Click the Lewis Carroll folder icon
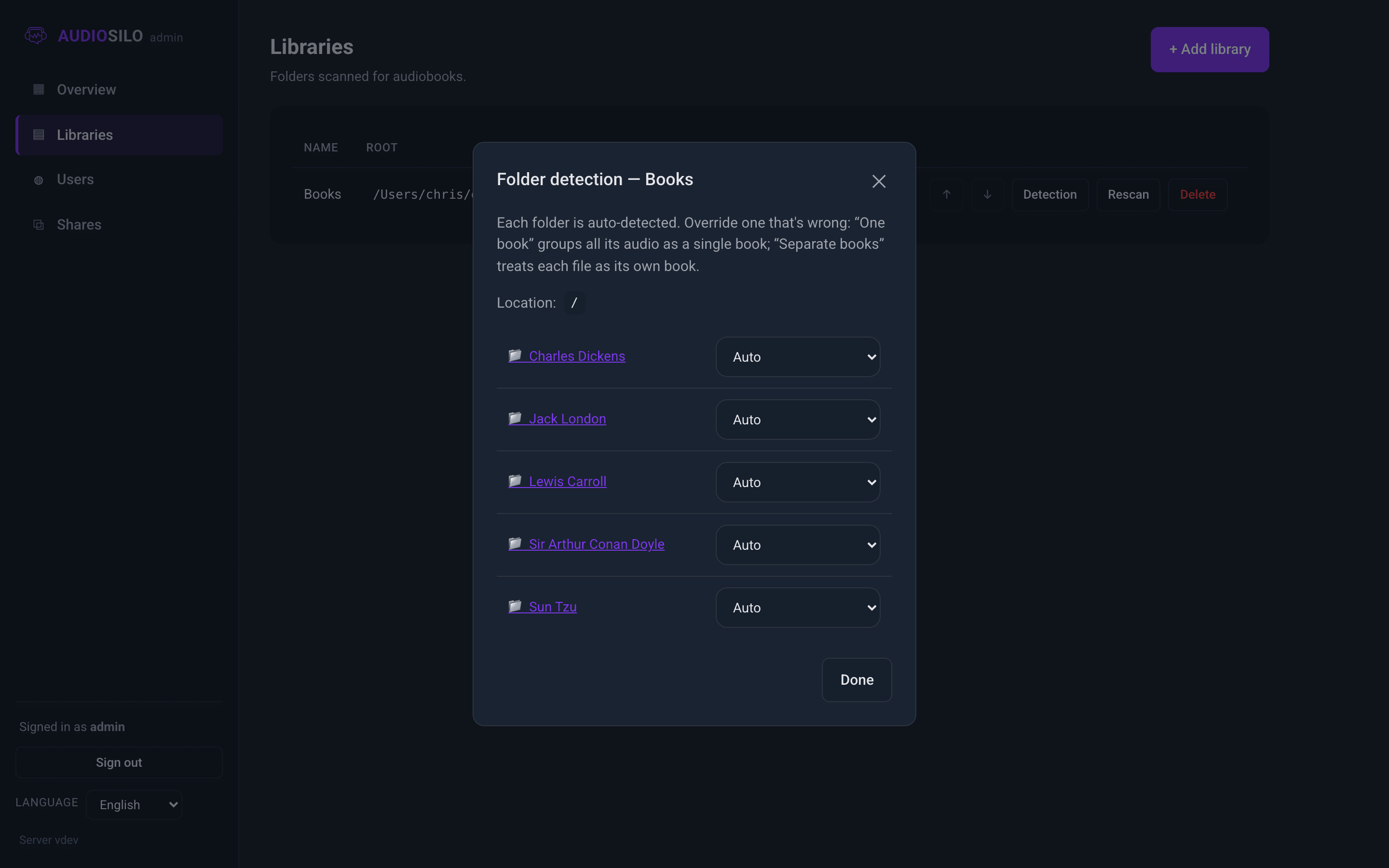Image resolution: width=1389 pixels, height=868 pixels. 515,480
